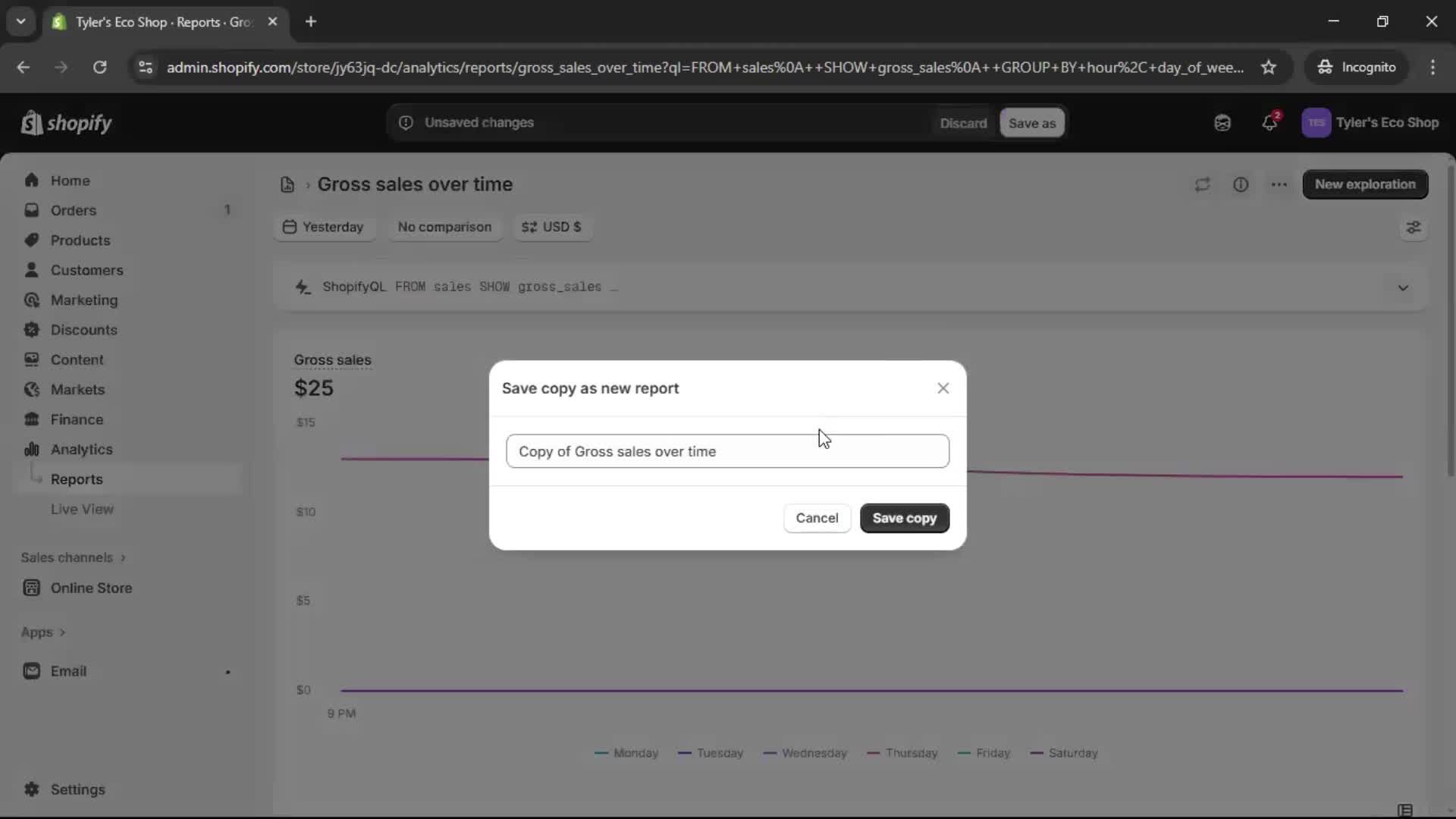Click the notifications bell icon
The height and width of the screenshot is (819, 1456).
1270,122
